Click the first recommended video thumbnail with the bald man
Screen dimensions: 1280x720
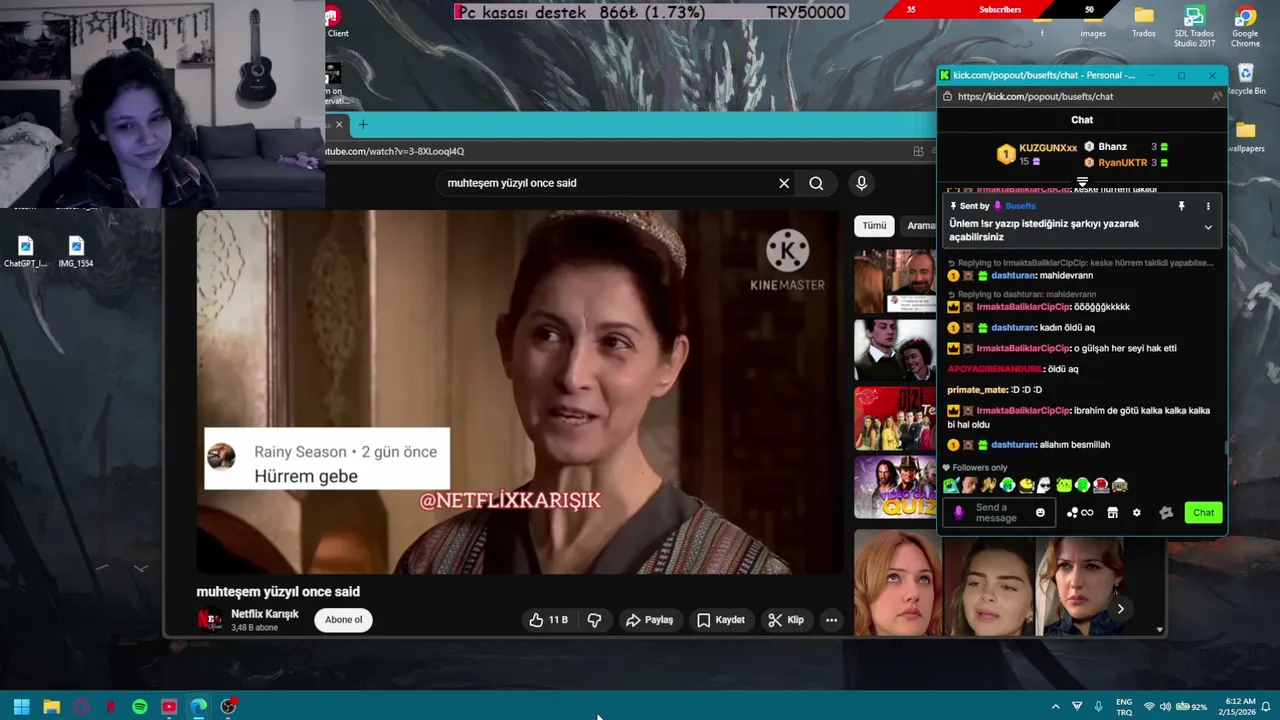tap(895, 279)
